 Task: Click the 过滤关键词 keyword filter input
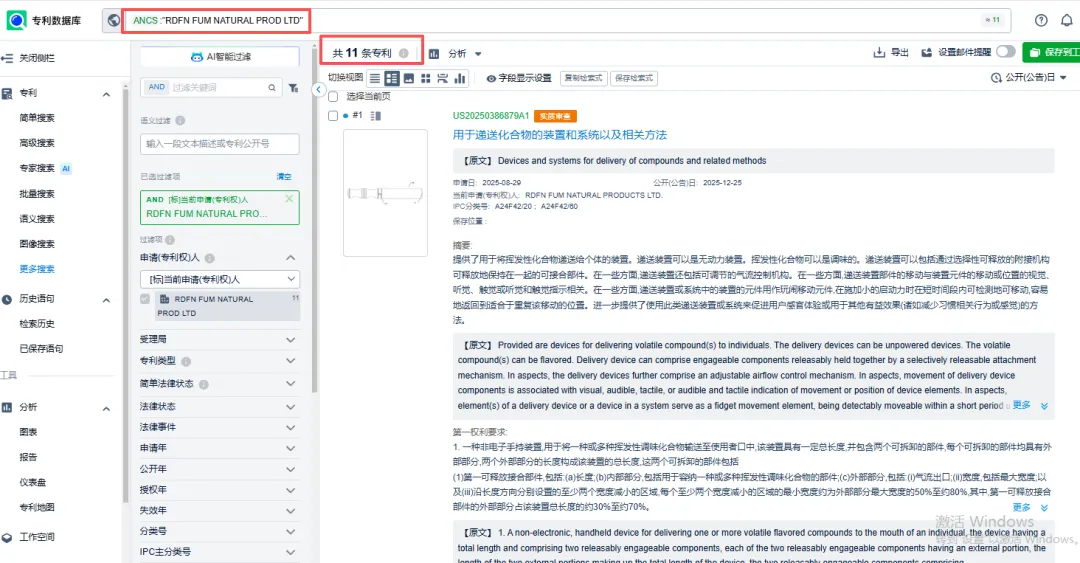(225, 88)
